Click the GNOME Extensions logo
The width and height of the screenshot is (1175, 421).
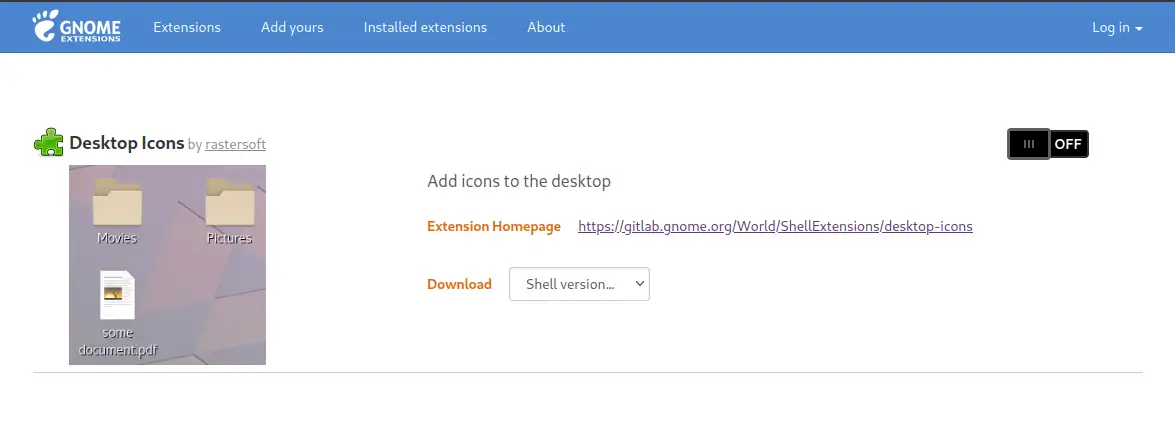pyautogui.click(x=76, y=26)
